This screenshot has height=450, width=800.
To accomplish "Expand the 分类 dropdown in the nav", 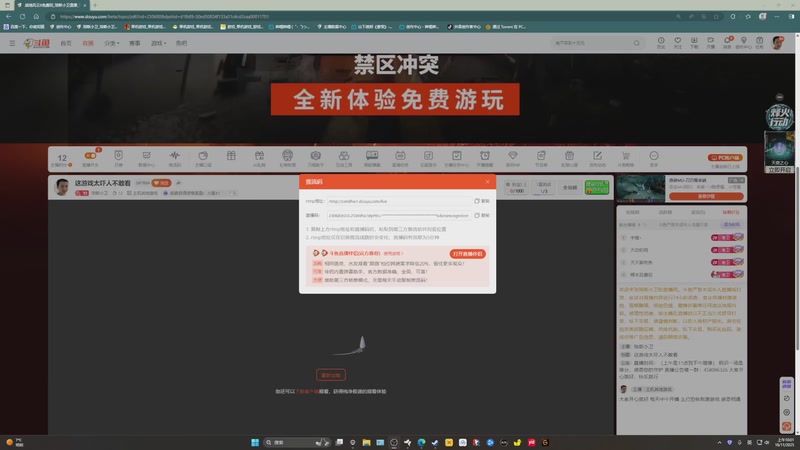I will click(111, 43).
